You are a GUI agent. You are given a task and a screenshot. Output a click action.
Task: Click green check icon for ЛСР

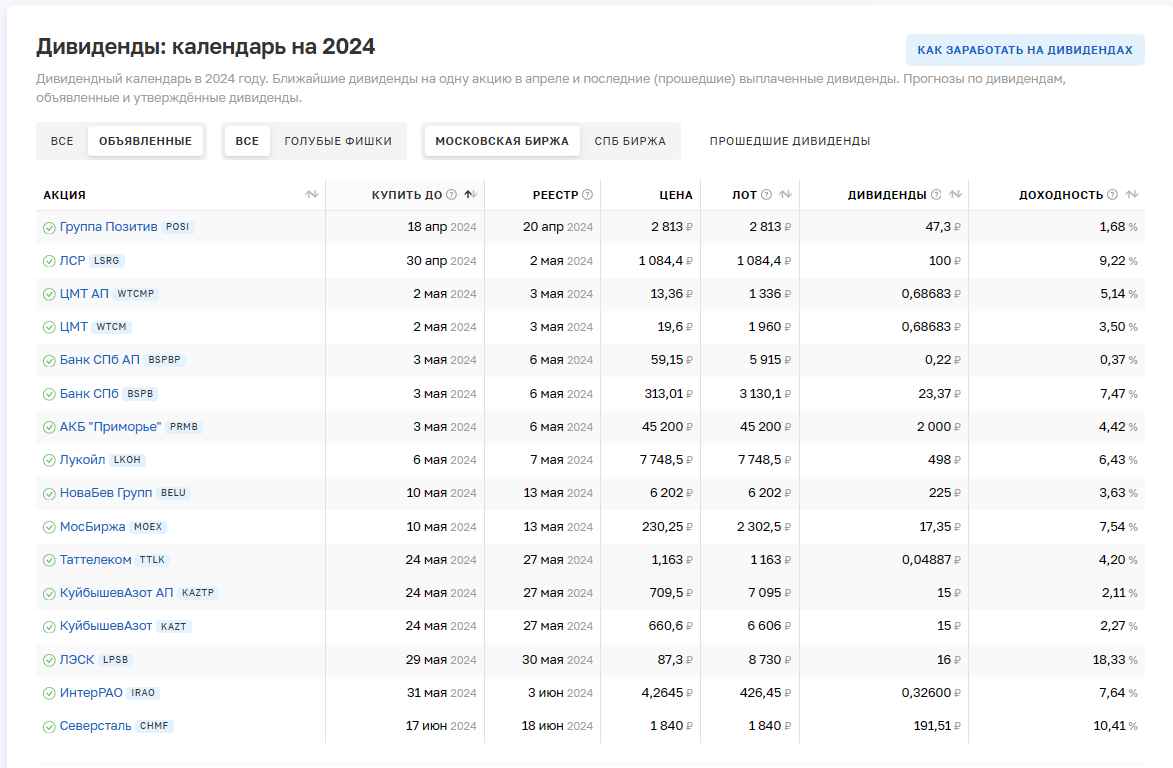[x=49, y=261]
